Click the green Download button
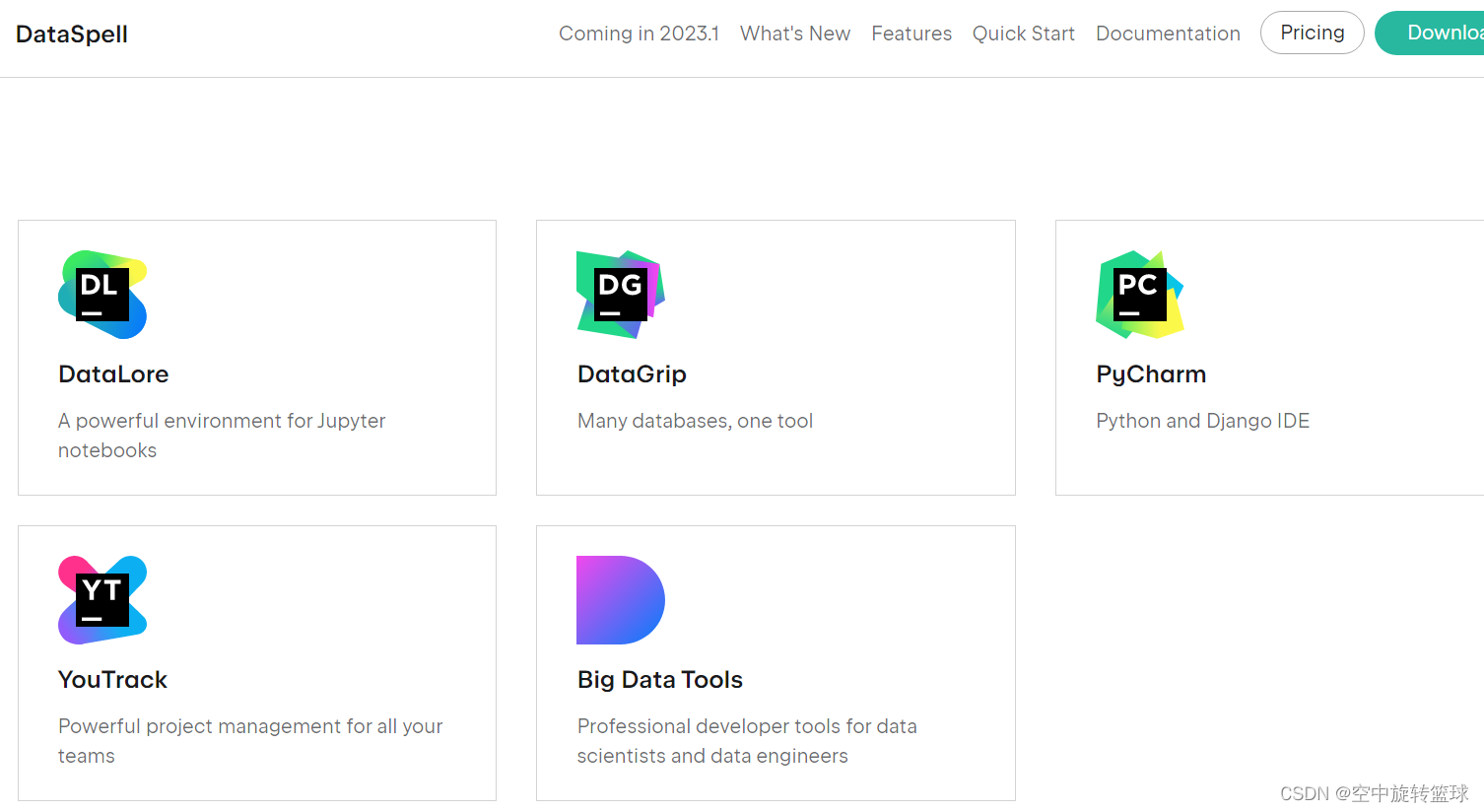 1431,33
